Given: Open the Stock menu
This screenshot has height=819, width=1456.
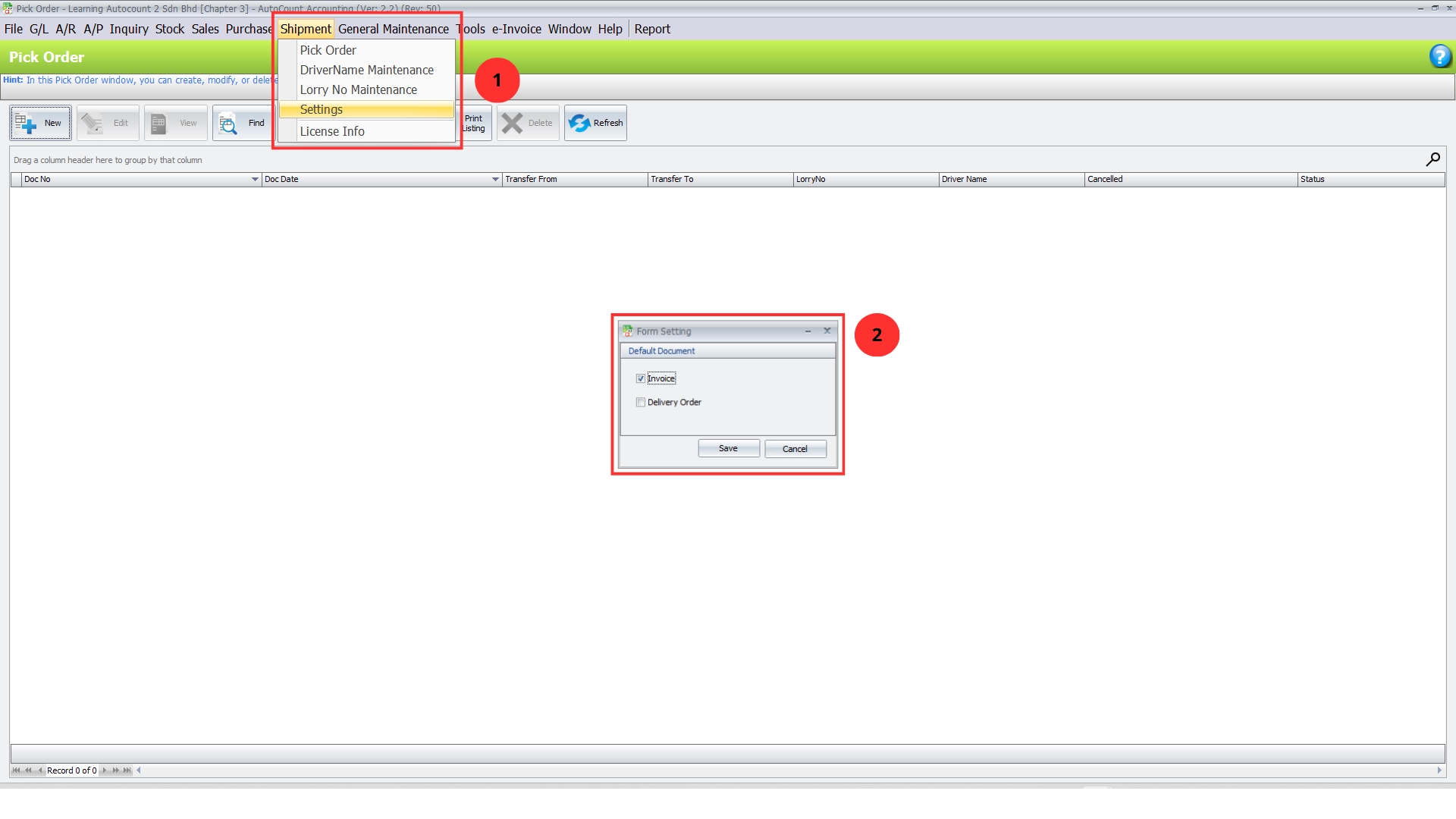Looking at the screenshot, I should tap(170, 29).
